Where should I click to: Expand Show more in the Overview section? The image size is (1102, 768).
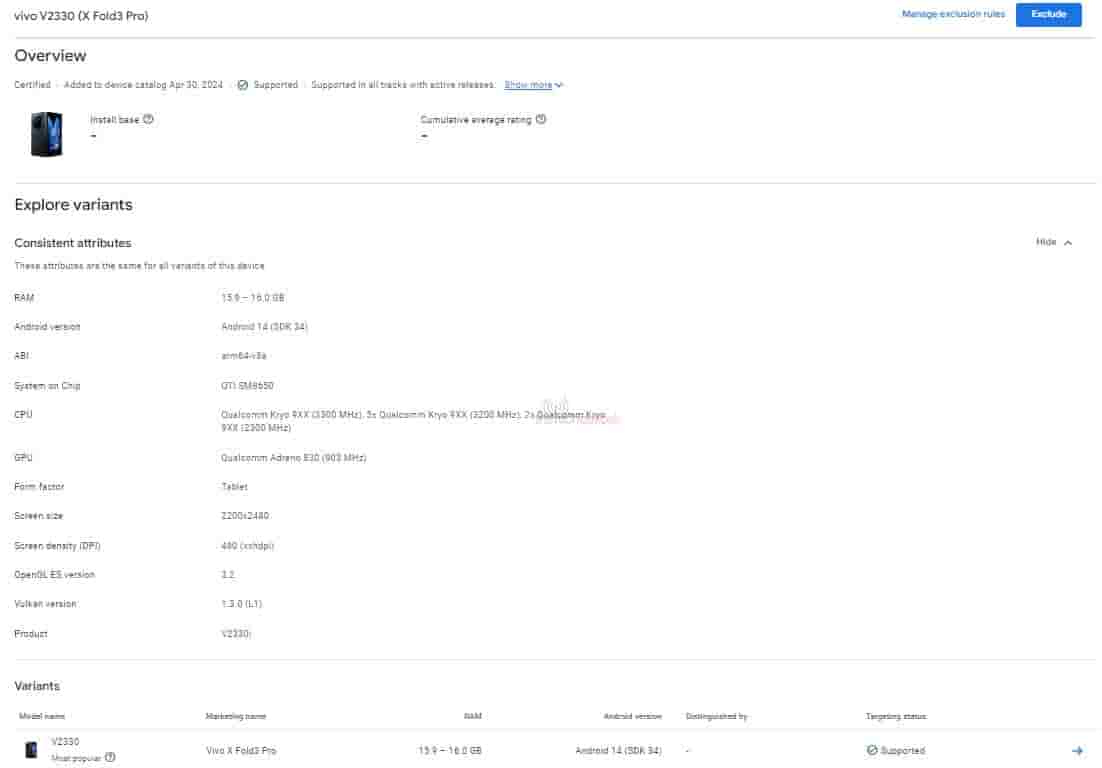pos(533,85)
